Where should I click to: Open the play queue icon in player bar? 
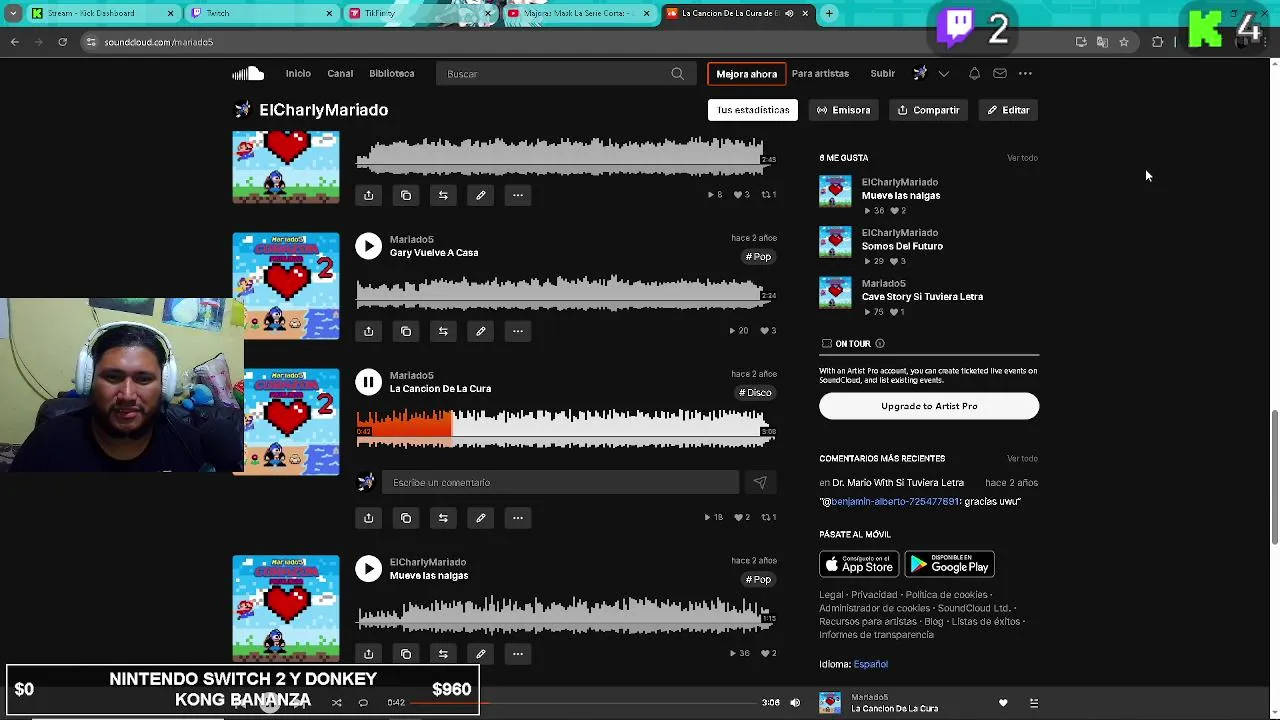click(x=1033, y=703)
